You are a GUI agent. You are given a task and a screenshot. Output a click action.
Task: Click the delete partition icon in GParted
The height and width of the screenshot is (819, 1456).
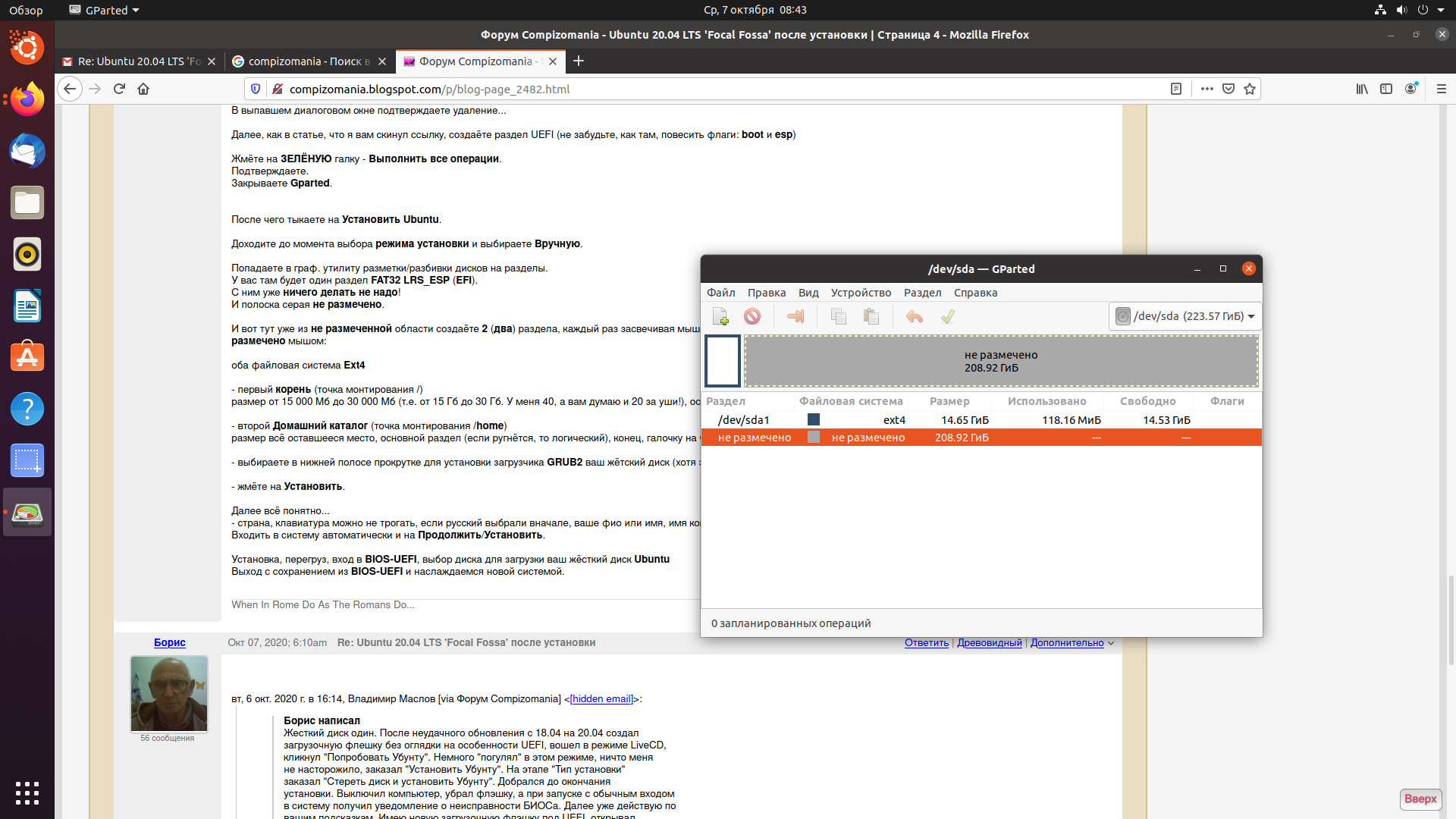pos(752,316)
